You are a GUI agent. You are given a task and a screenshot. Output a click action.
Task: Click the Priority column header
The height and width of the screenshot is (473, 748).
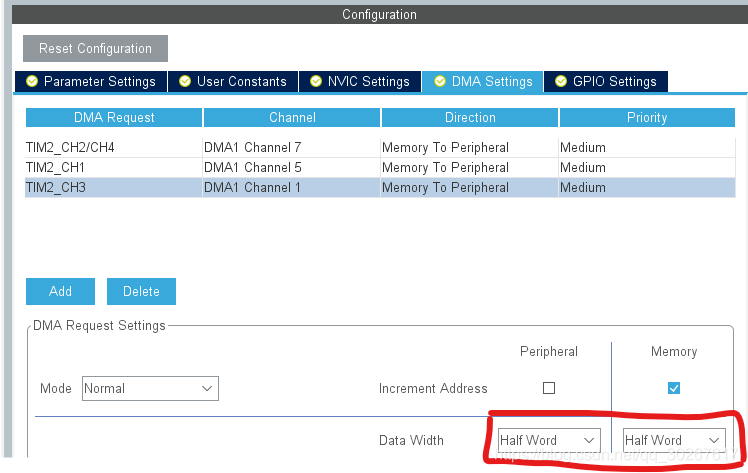647,118
